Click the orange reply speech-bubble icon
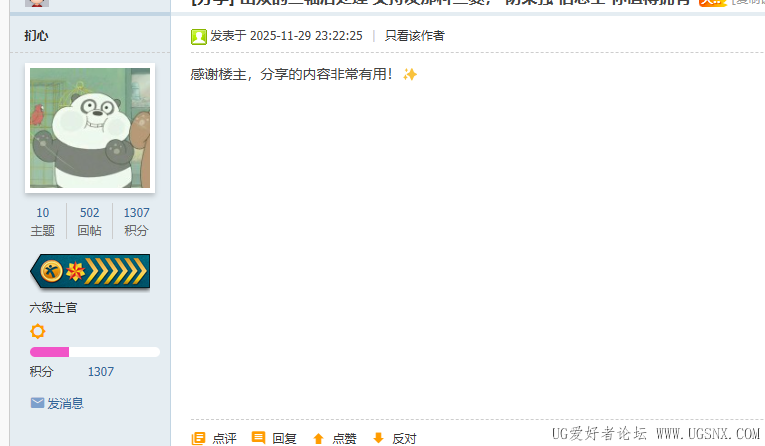 258,437
